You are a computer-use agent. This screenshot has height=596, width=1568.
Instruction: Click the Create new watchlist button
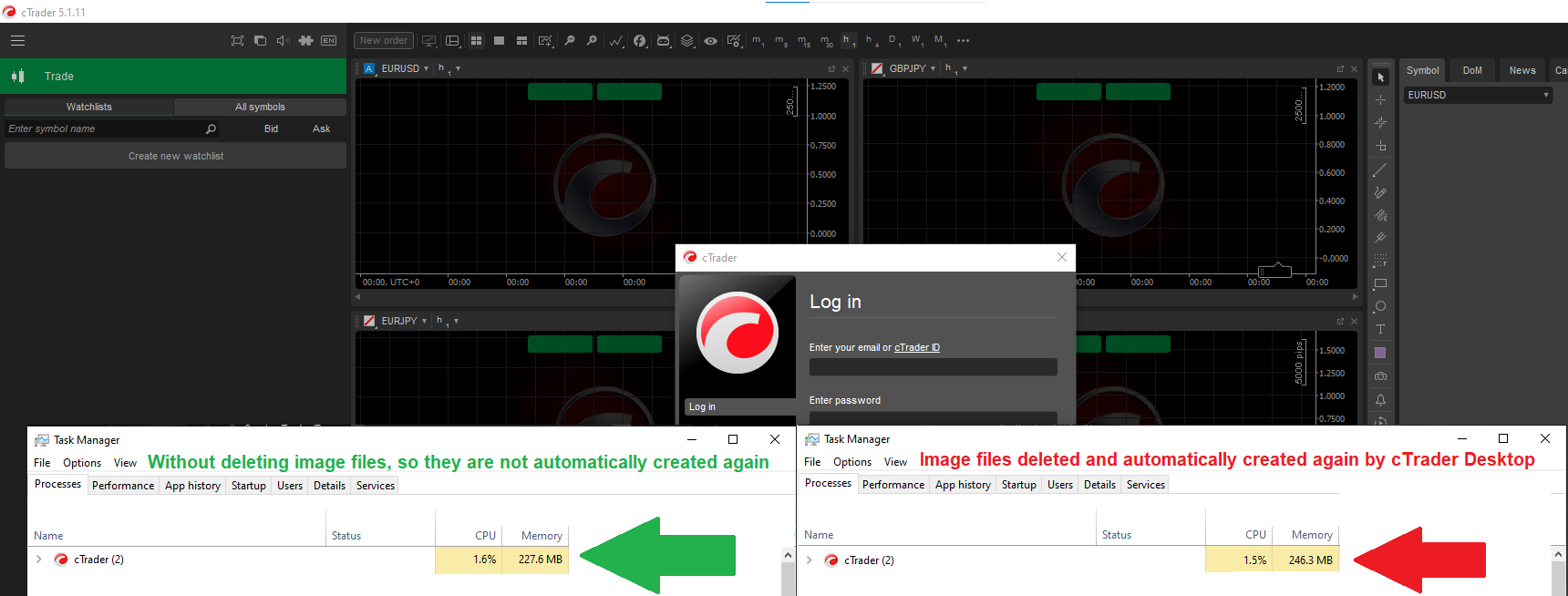[175, 156]
